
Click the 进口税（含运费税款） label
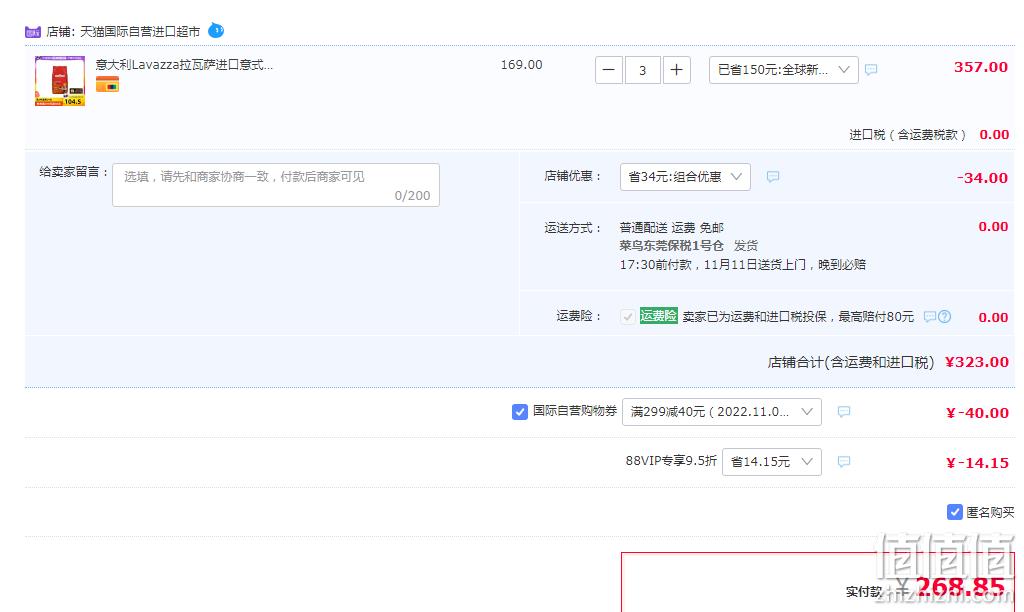(x=908, y=135)
